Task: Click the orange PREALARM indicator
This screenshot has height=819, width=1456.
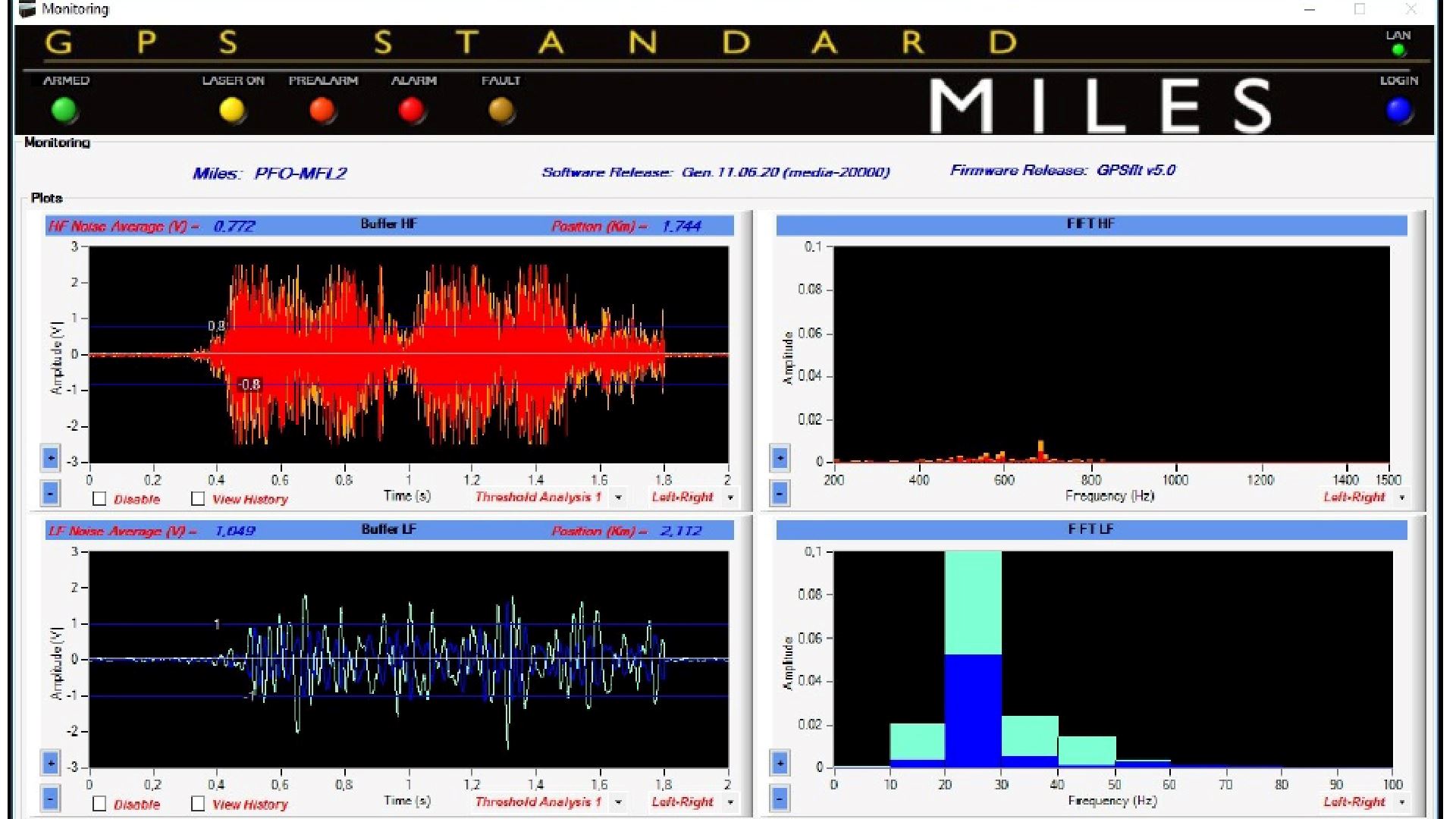Action: [x=322, y=111]
